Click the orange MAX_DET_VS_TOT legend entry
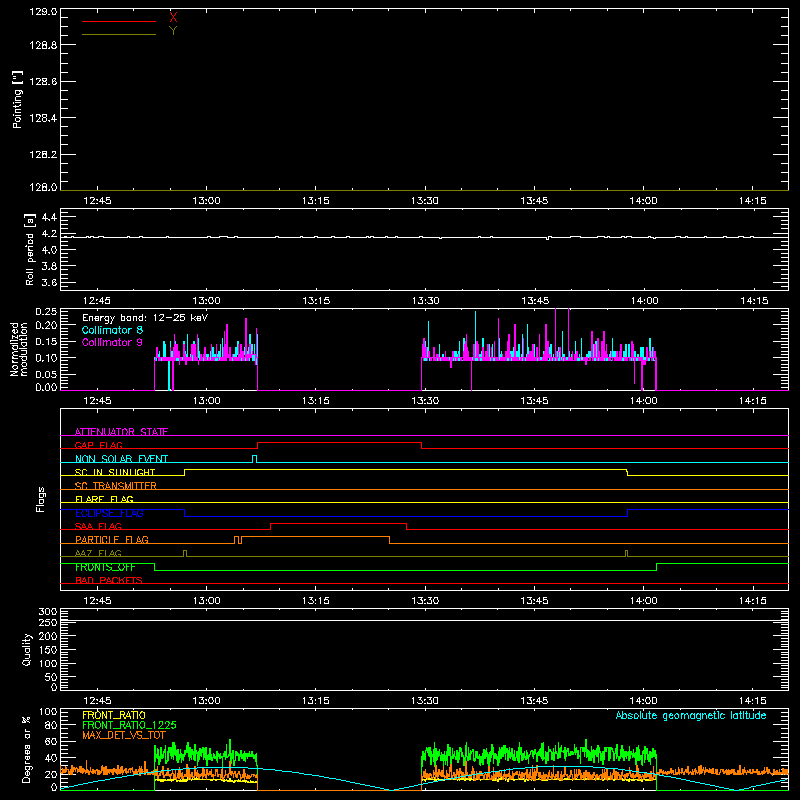Image resolution: width=800 pixels, height=800 pixels. click(123, 735)
